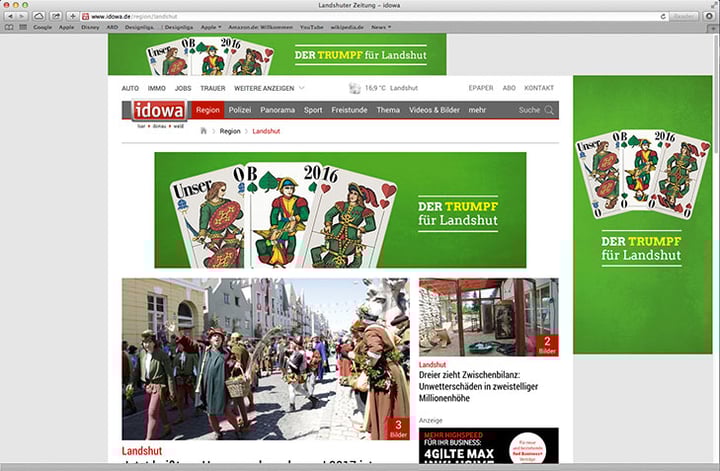The image size is (720, 471).
Task: Open the iCloud tabs button
Action: (39, 16)
